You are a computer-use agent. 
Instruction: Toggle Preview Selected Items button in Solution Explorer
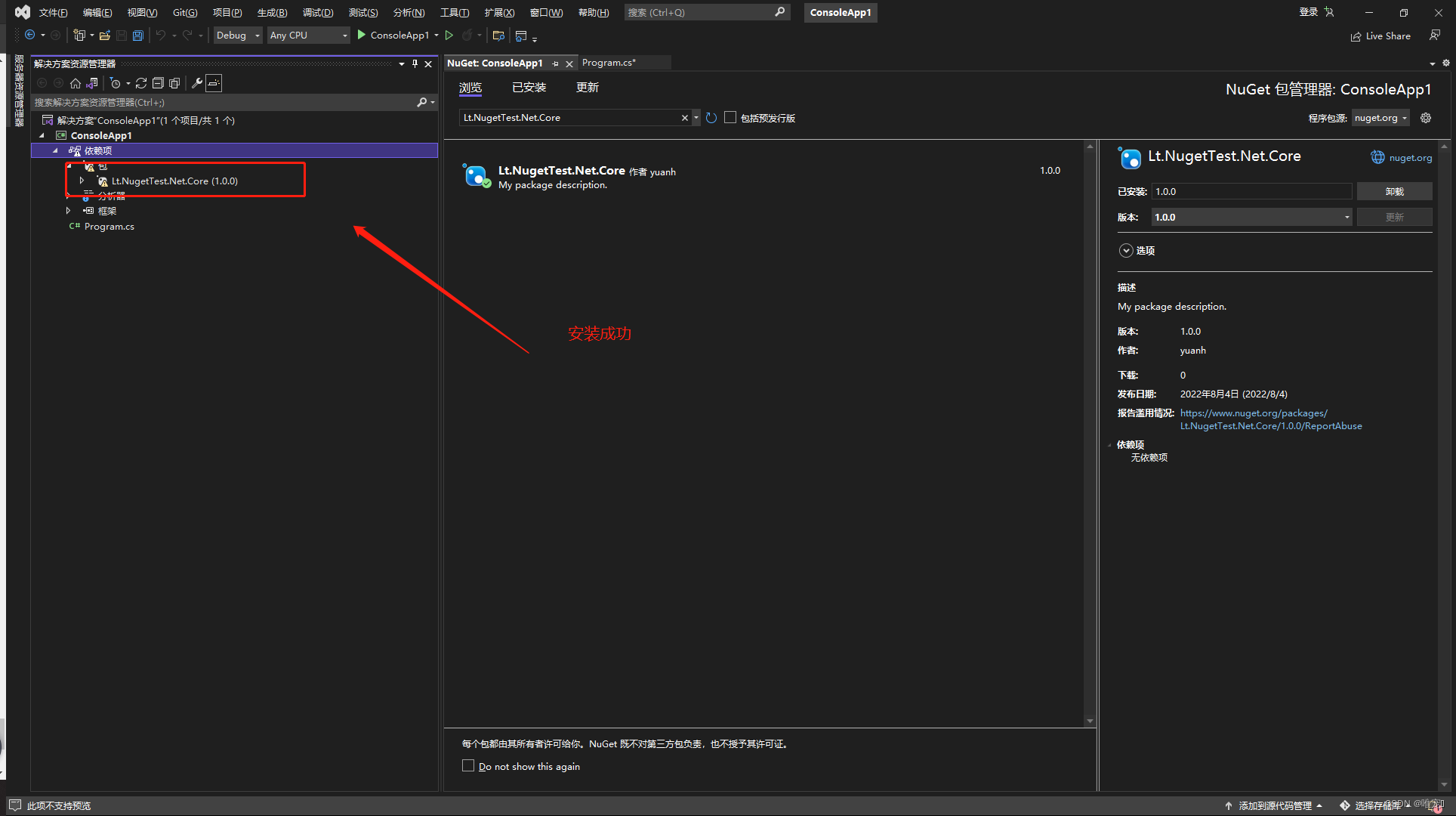(x=214, y=83)
